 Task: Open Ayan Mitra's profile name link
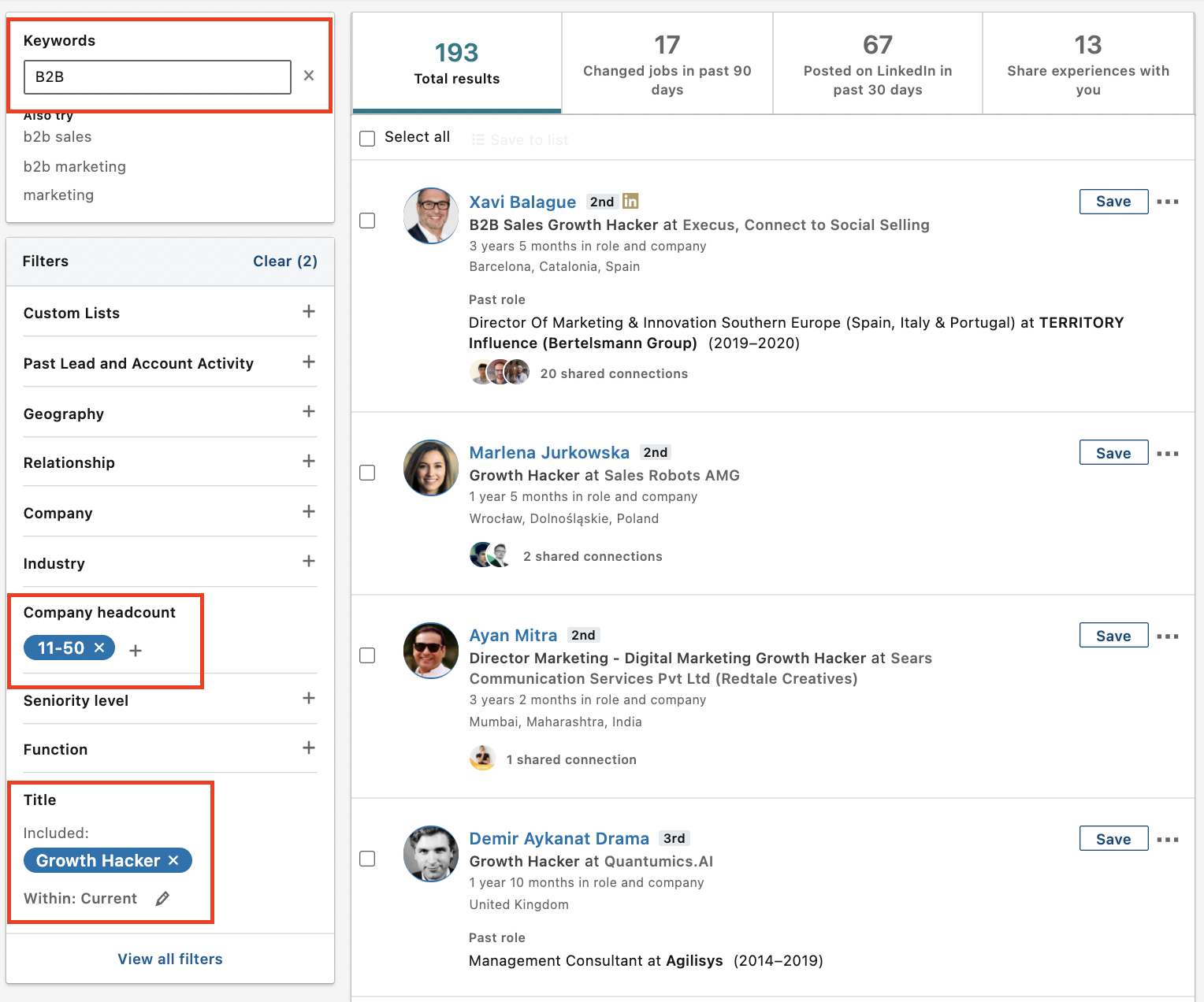tap(513, 636)
